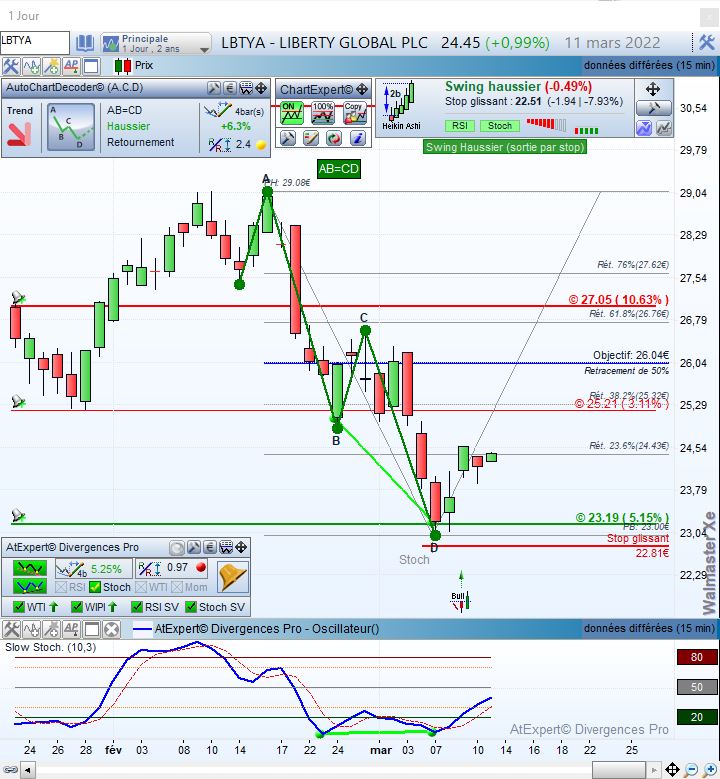Open the book list icon next to the ticker

[x=85, y=43]
